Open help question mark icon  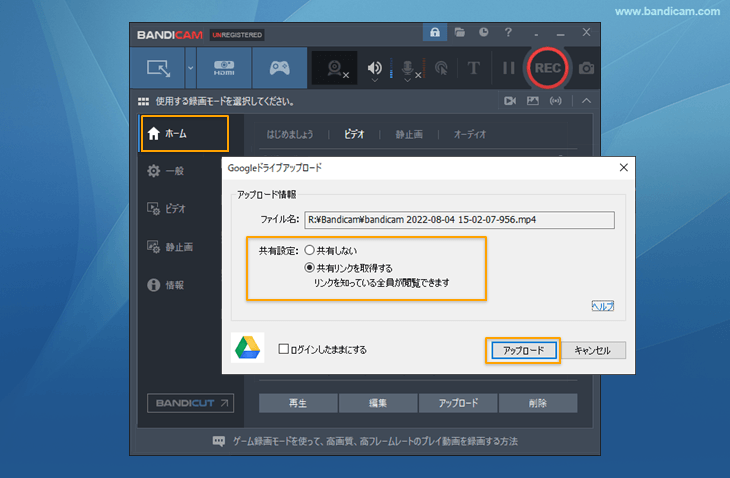pyautogui.click(x=508, y=32)
